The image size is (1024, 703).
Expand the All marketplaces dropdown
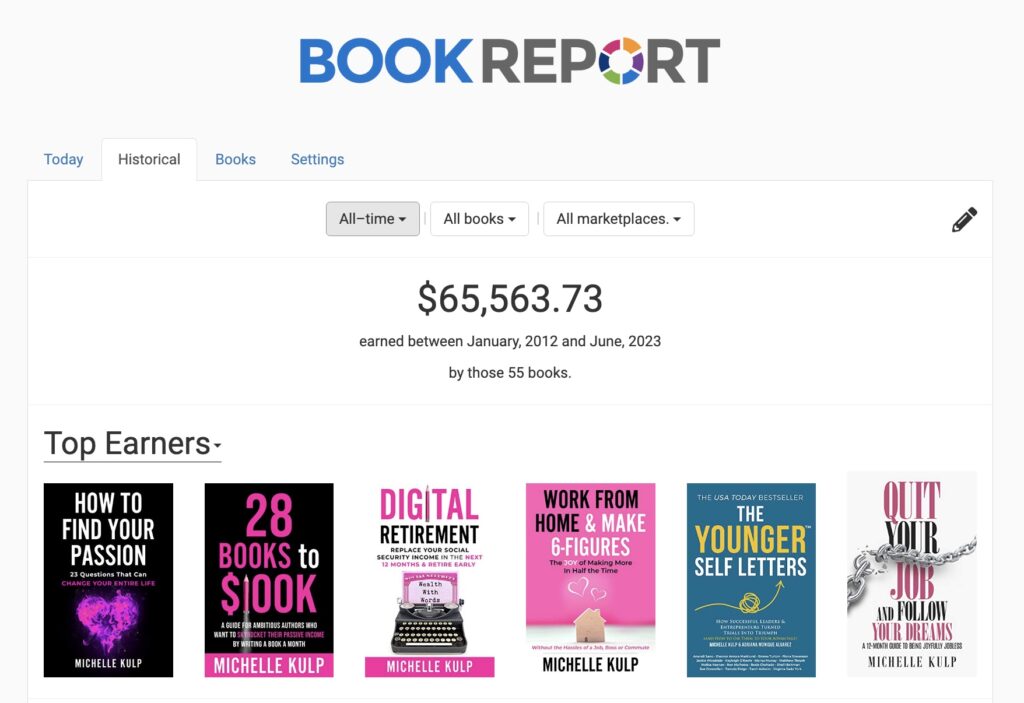click(618, 219)
